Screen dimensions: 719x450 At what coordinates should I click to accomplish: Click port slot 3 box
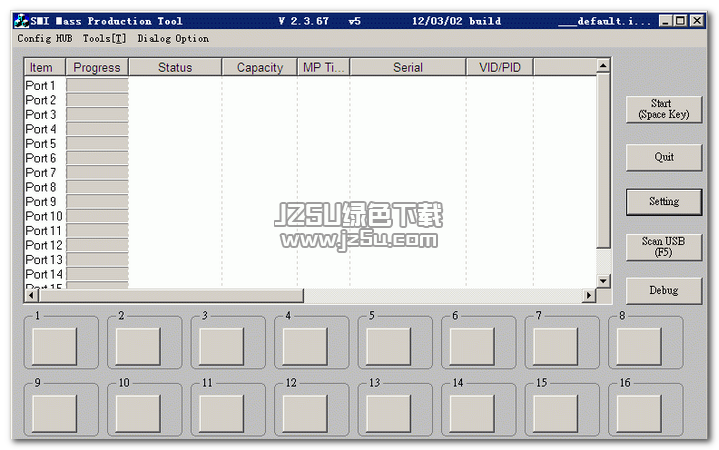pos(221,346)
